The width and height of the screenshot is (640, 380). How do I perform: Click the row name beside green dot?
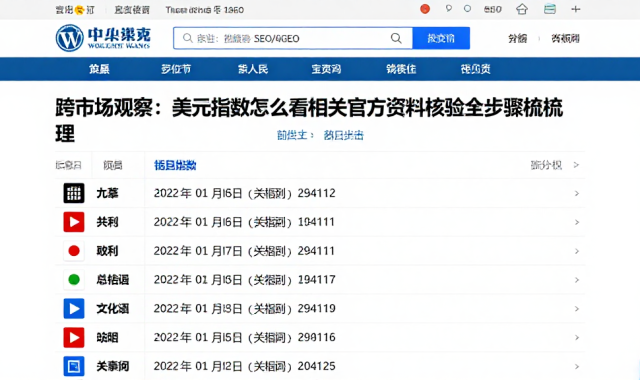point(113,280)
